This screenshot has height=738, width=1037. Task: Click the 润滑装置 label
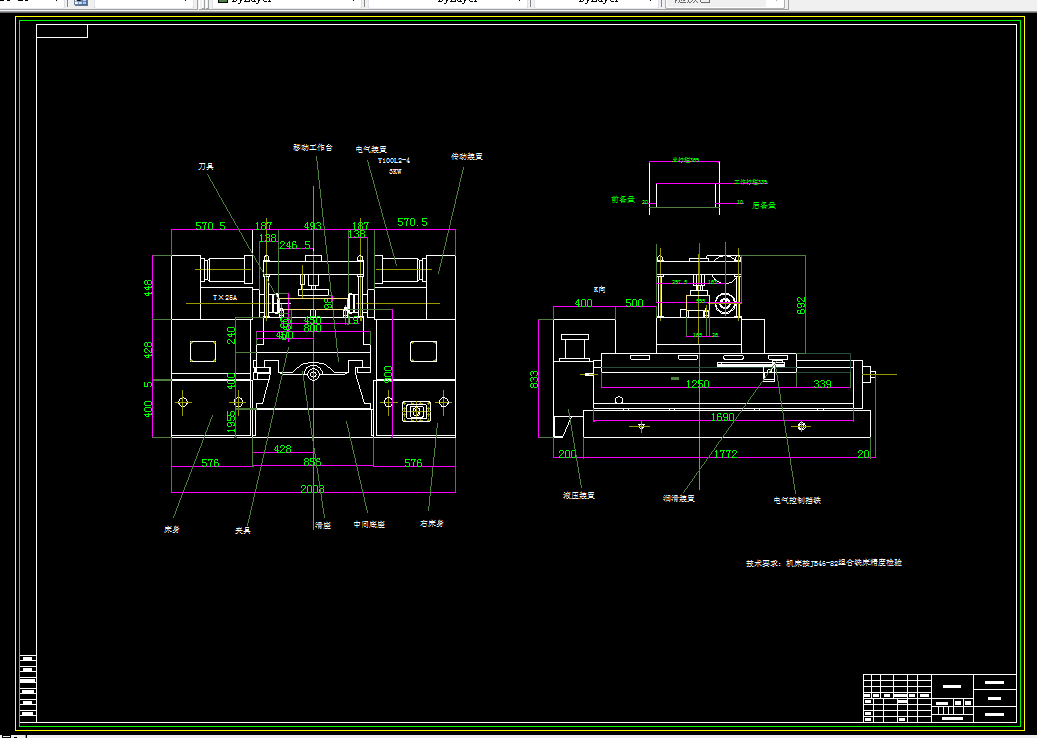[x=679, y=499]
